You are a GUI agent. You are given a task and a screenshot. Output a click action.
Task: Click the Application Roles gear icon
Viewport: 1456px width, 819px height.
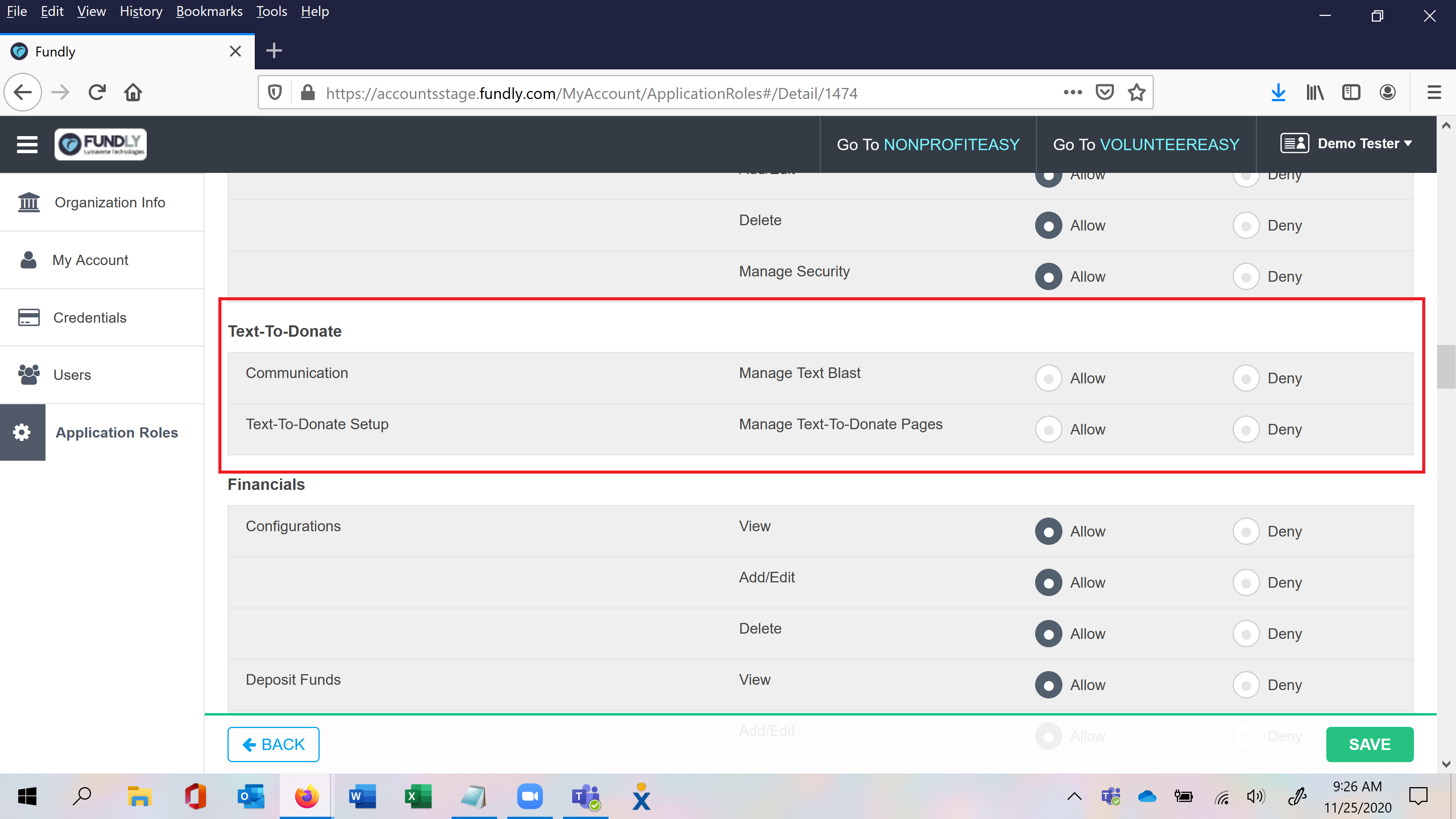pyautogui.click(x=22, y=432)
